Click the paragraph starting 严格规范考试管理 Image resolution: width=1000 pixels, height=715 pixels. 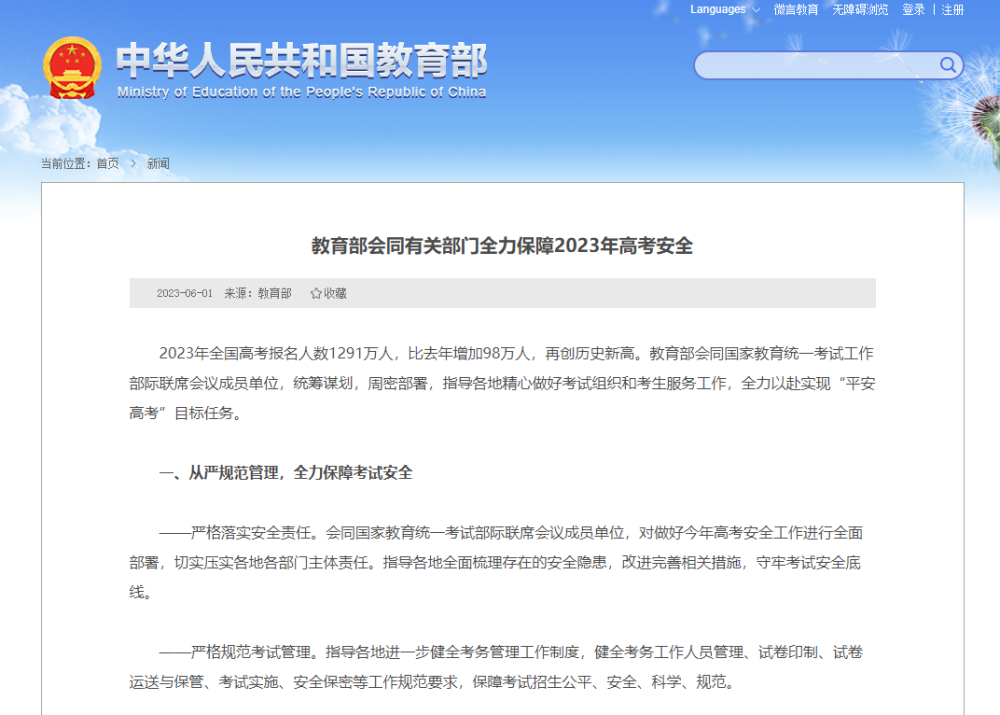coord(496,667)
